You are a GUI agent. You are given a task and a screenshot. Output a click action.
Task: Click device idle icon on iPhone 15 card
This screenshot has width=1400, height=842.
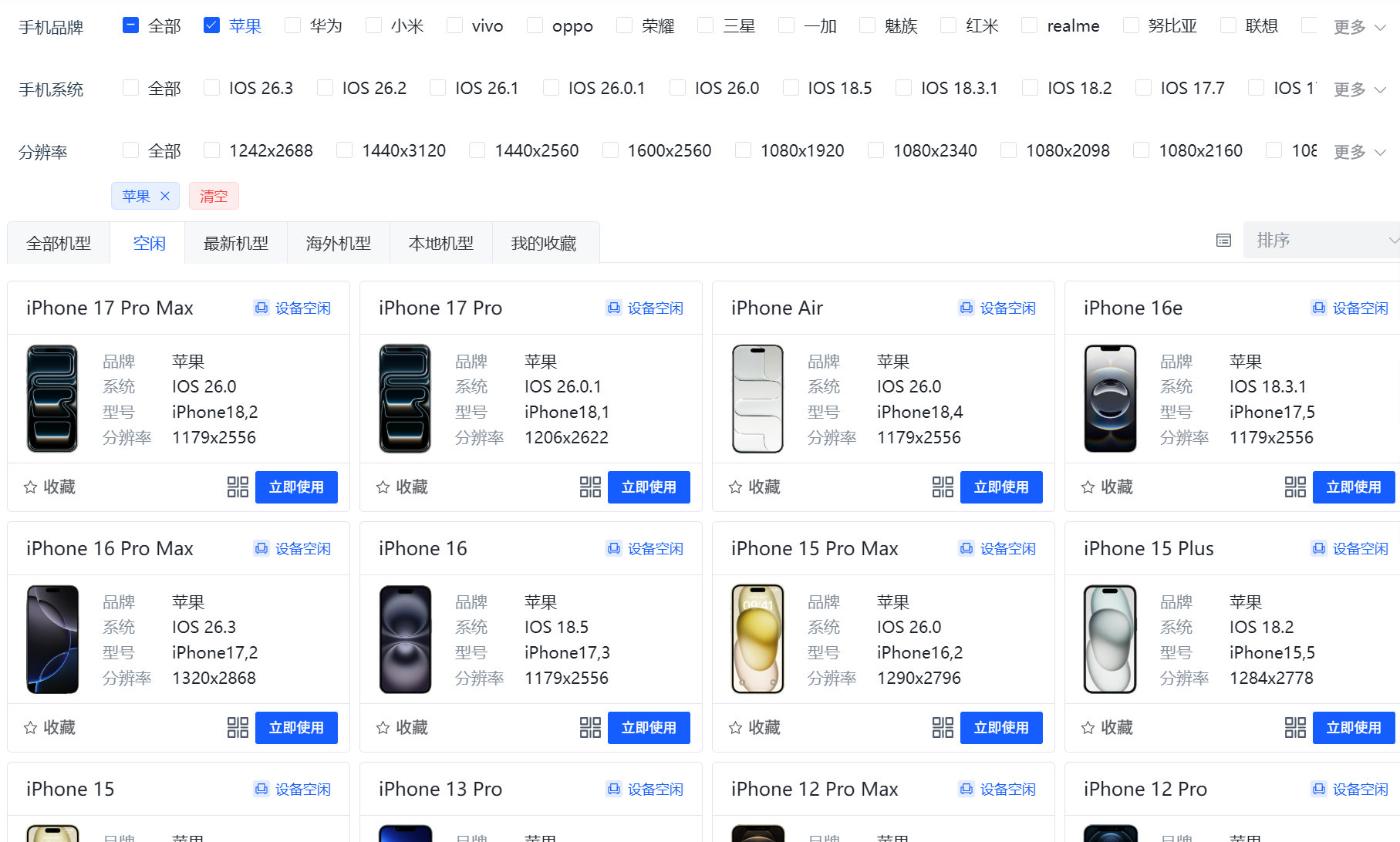[x=261, y=790]
